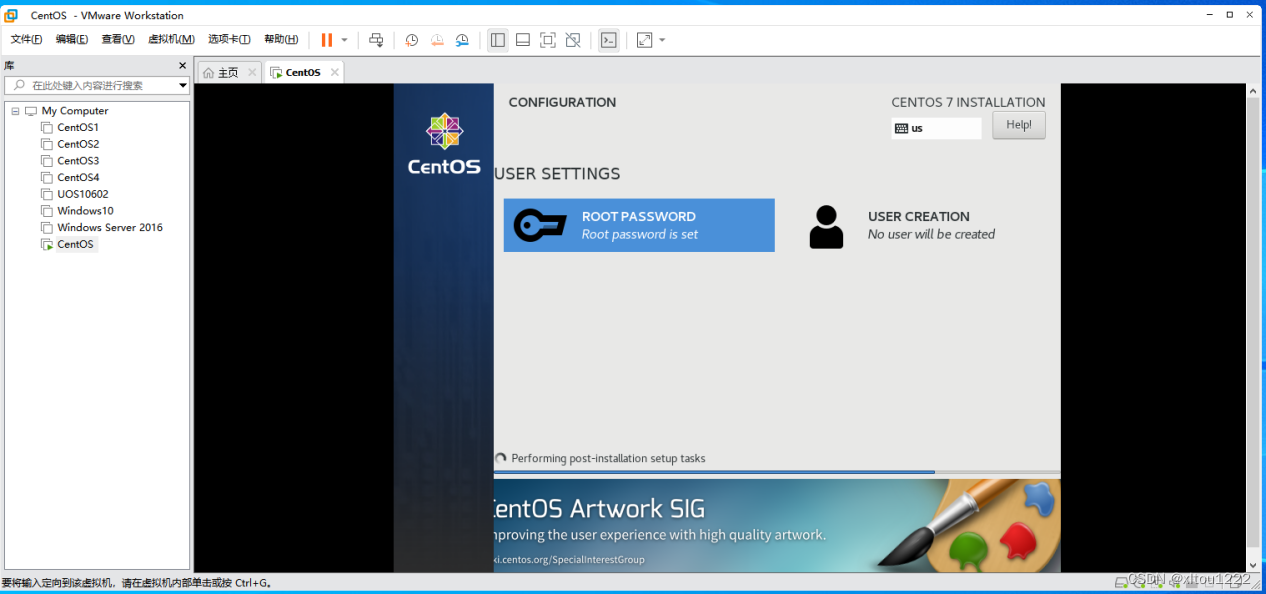
Task: Pause the virtual machine with the orange pause icon
Action: pyautogui.click(x=327, y=40)
